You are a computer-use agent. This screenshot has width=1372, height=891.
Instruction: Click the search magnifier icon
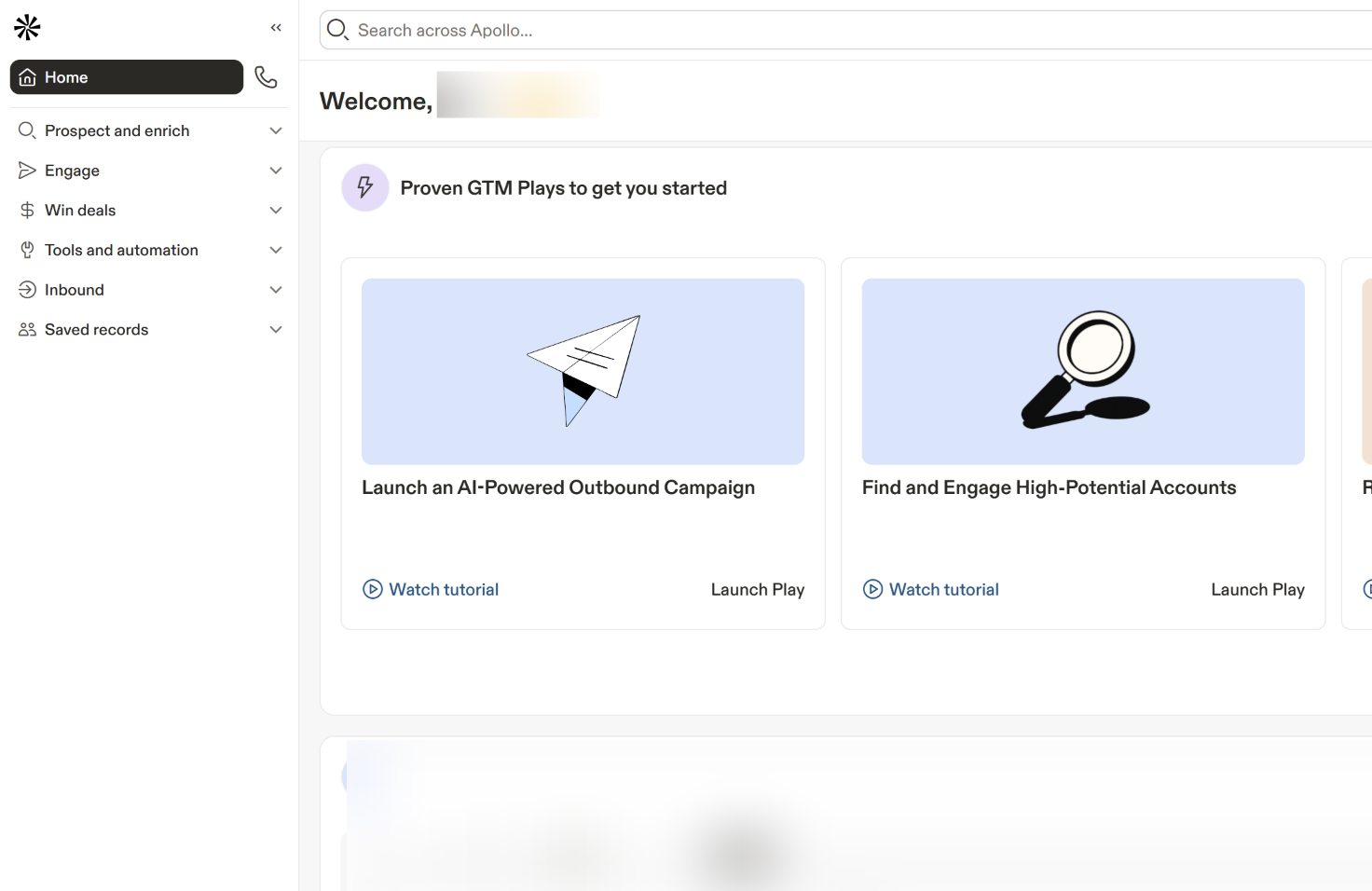pyautogui.click(x=337, y=30)
